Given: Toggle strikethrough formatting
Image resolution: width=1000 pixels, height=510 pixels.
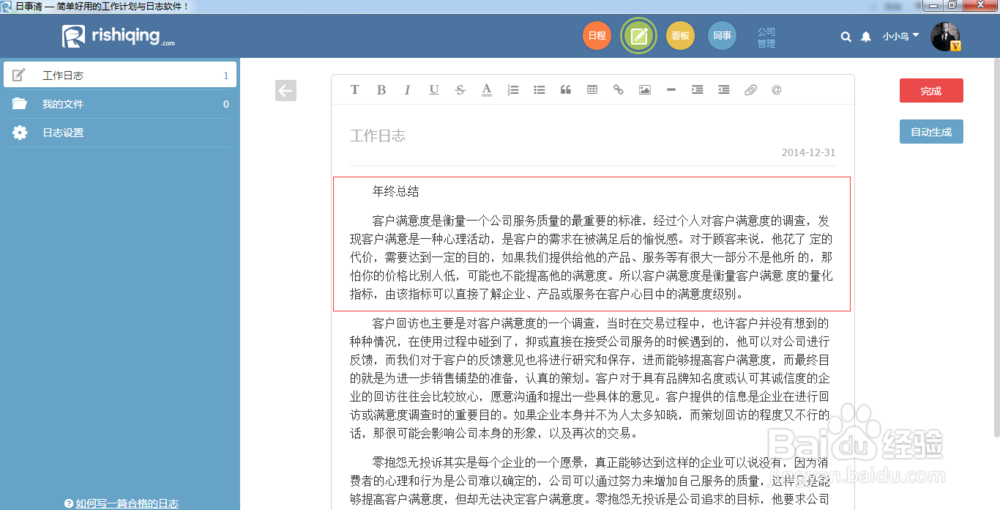Looking at the screenshot, I should pyautogui.click(x=460, y=90).
